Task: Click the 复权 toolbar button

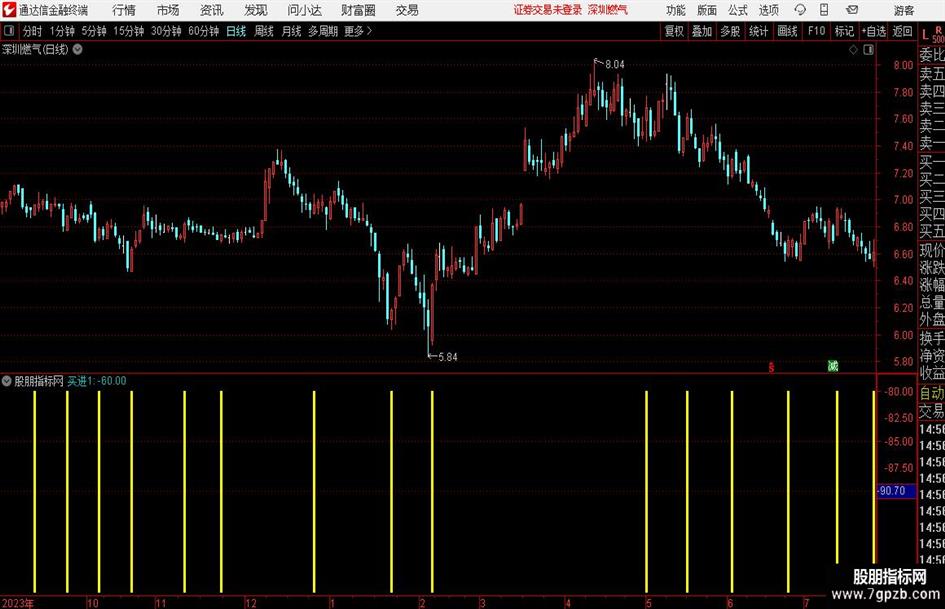Action: (x=674, y=31)
